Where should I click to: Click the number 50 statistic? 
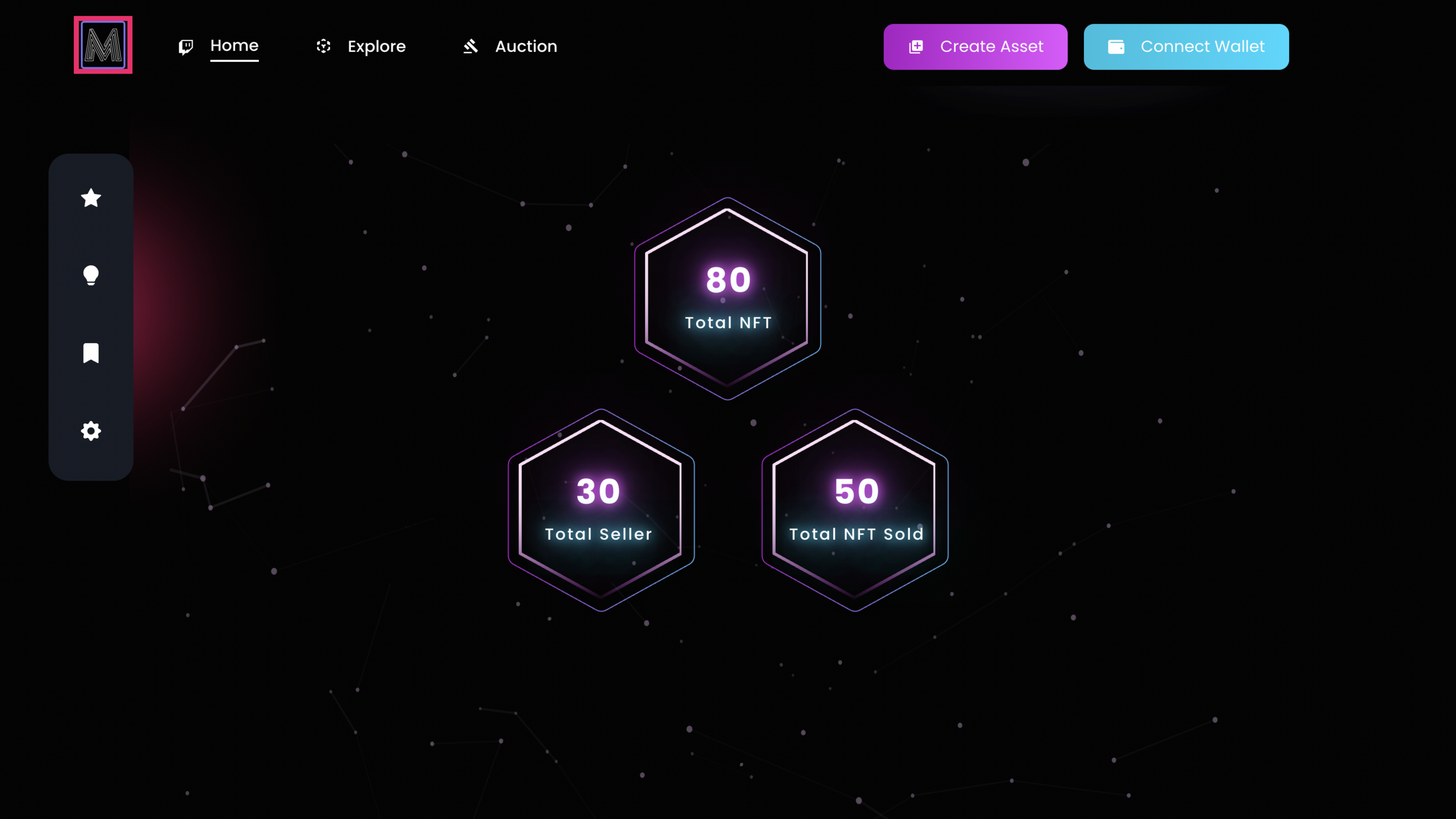point(857,491)
